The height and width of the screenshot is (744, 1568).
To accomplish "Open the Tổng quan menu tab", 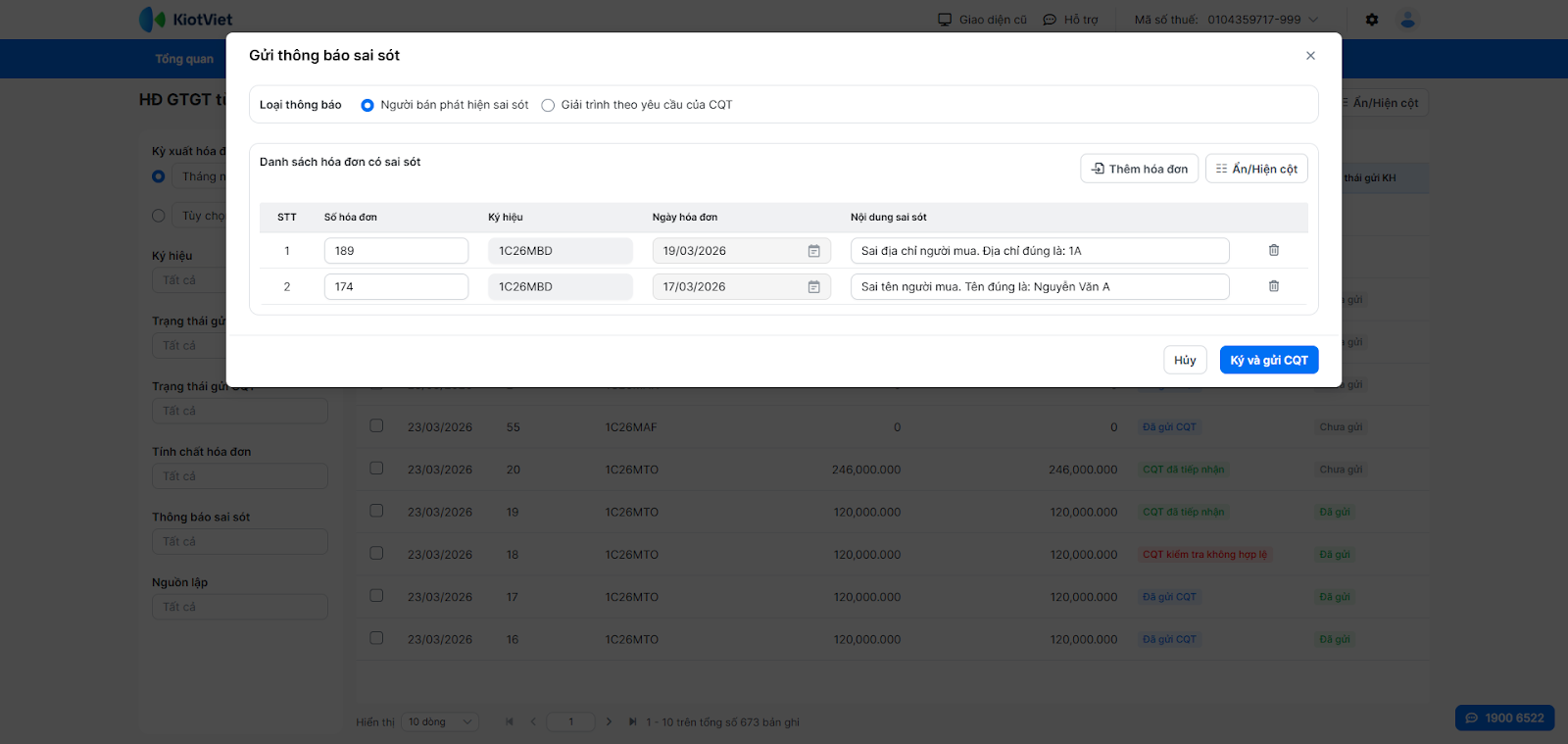I will [184, 59].
